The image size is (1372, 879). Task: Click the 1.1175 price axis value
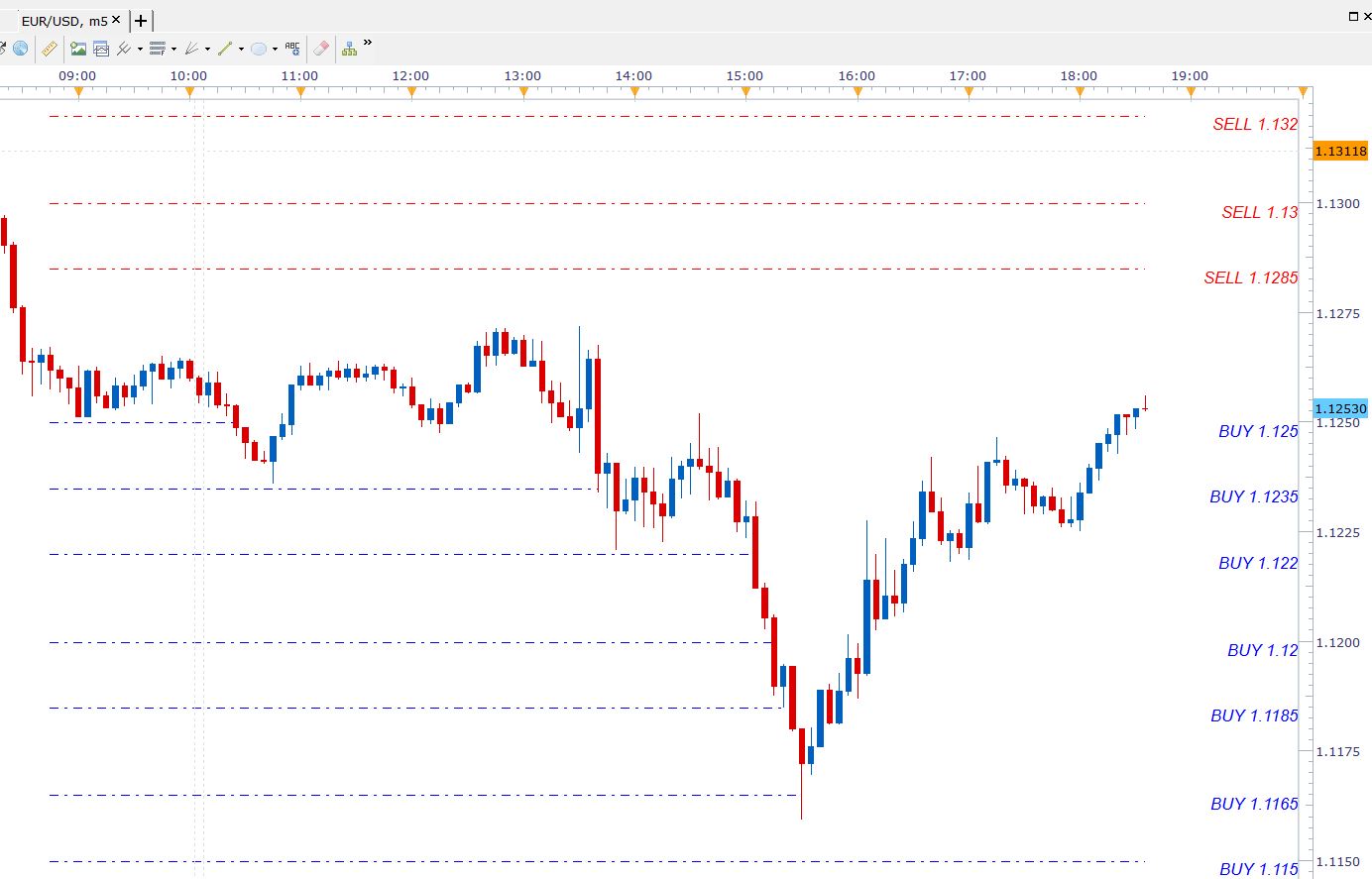[1338, 751]
